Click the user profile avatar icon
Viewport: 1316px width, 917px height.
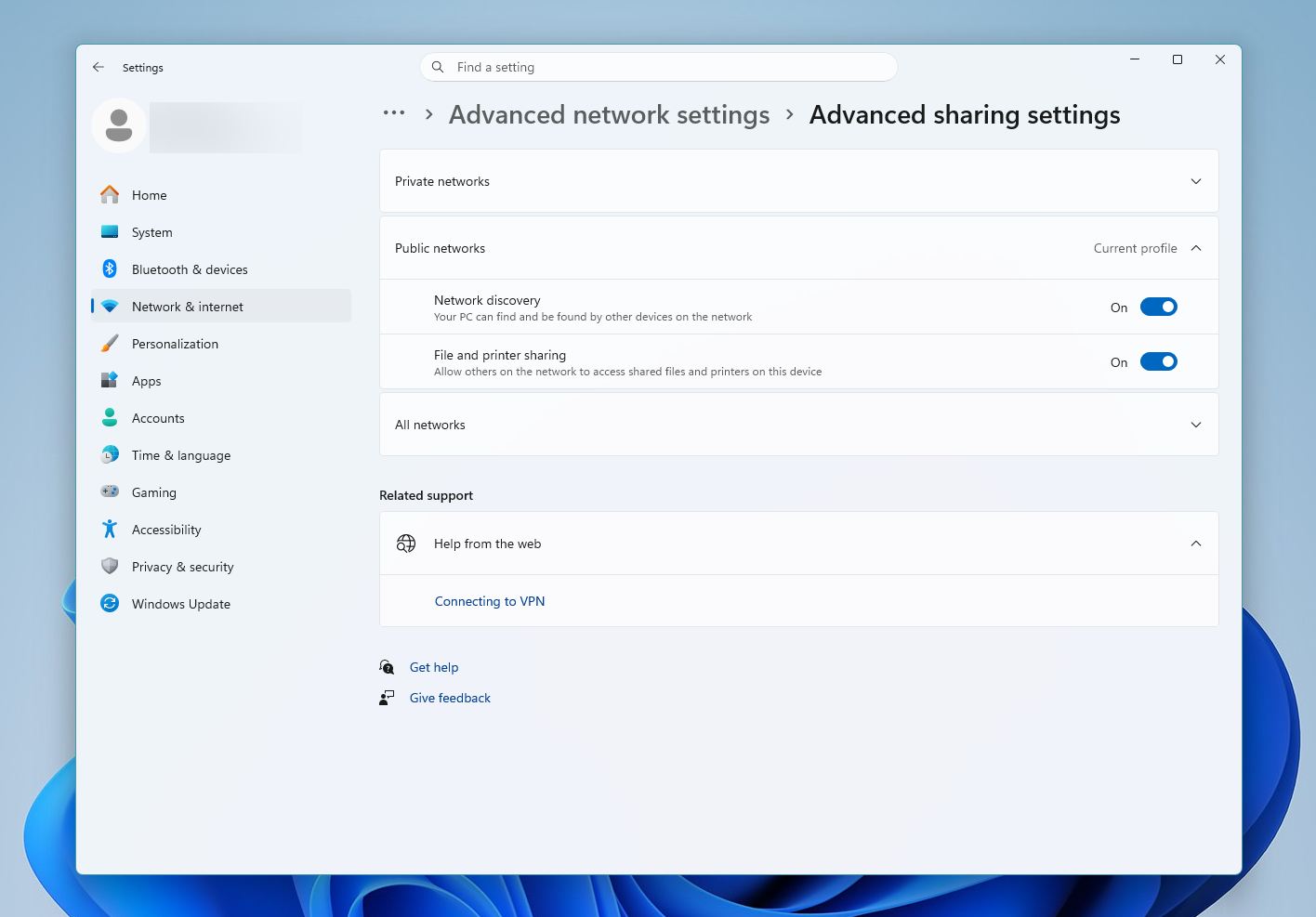119,125
